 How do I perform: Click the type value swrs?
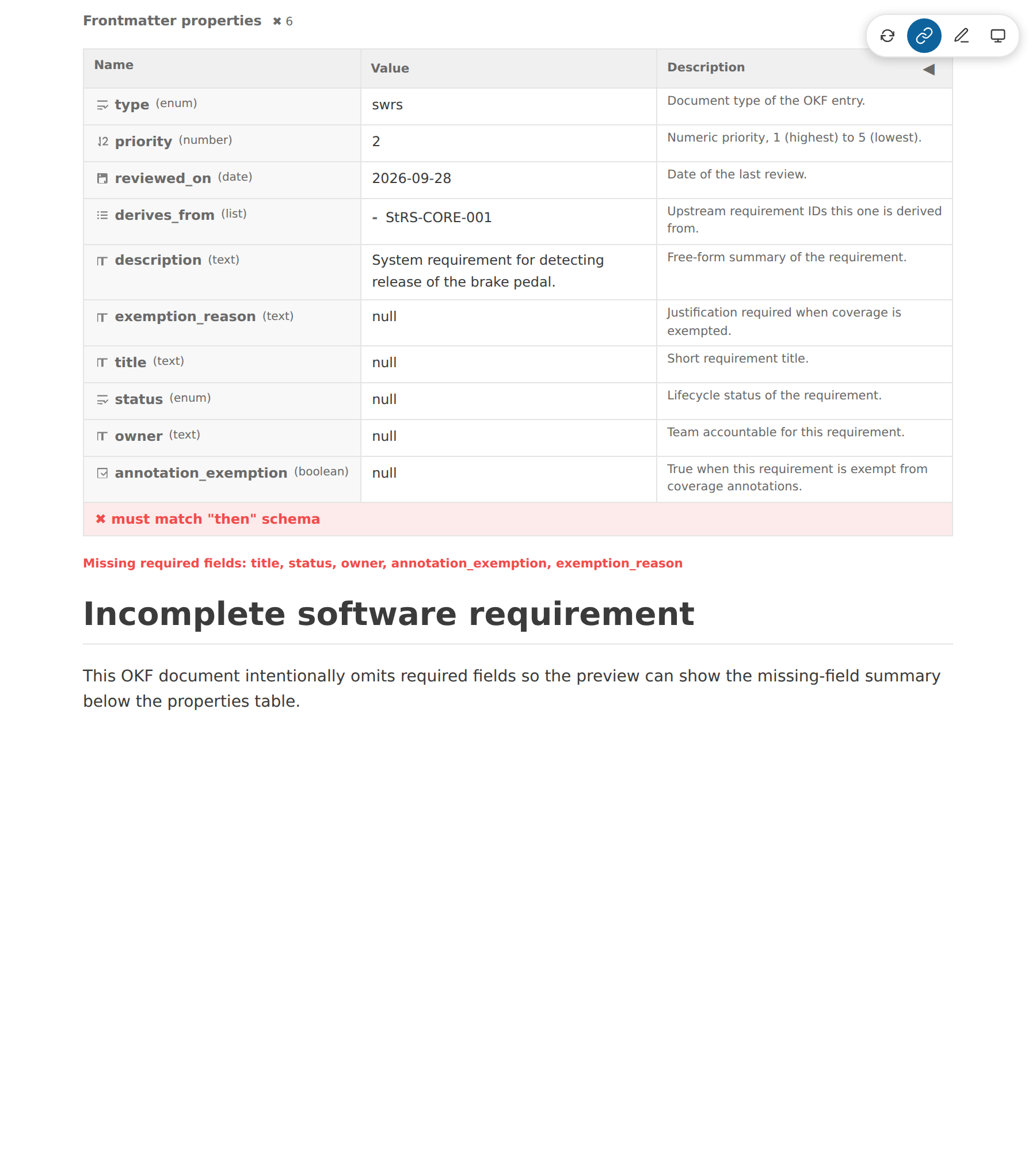pyautogui.click(x=387, y=105)
